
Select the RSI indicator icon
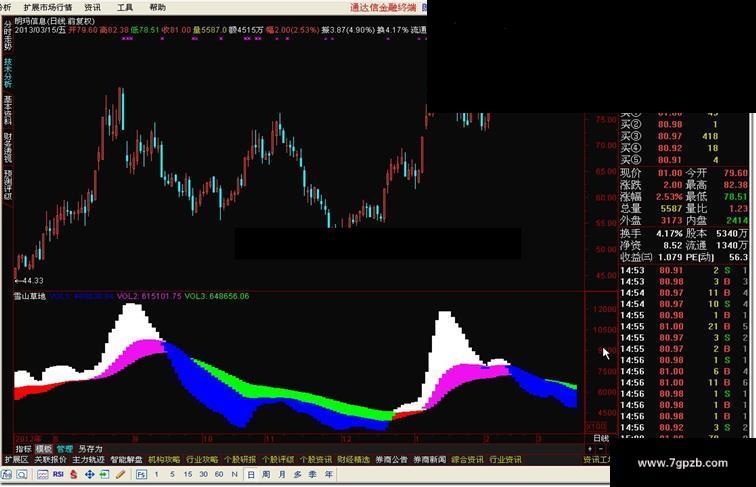click(x=58, y=474)
